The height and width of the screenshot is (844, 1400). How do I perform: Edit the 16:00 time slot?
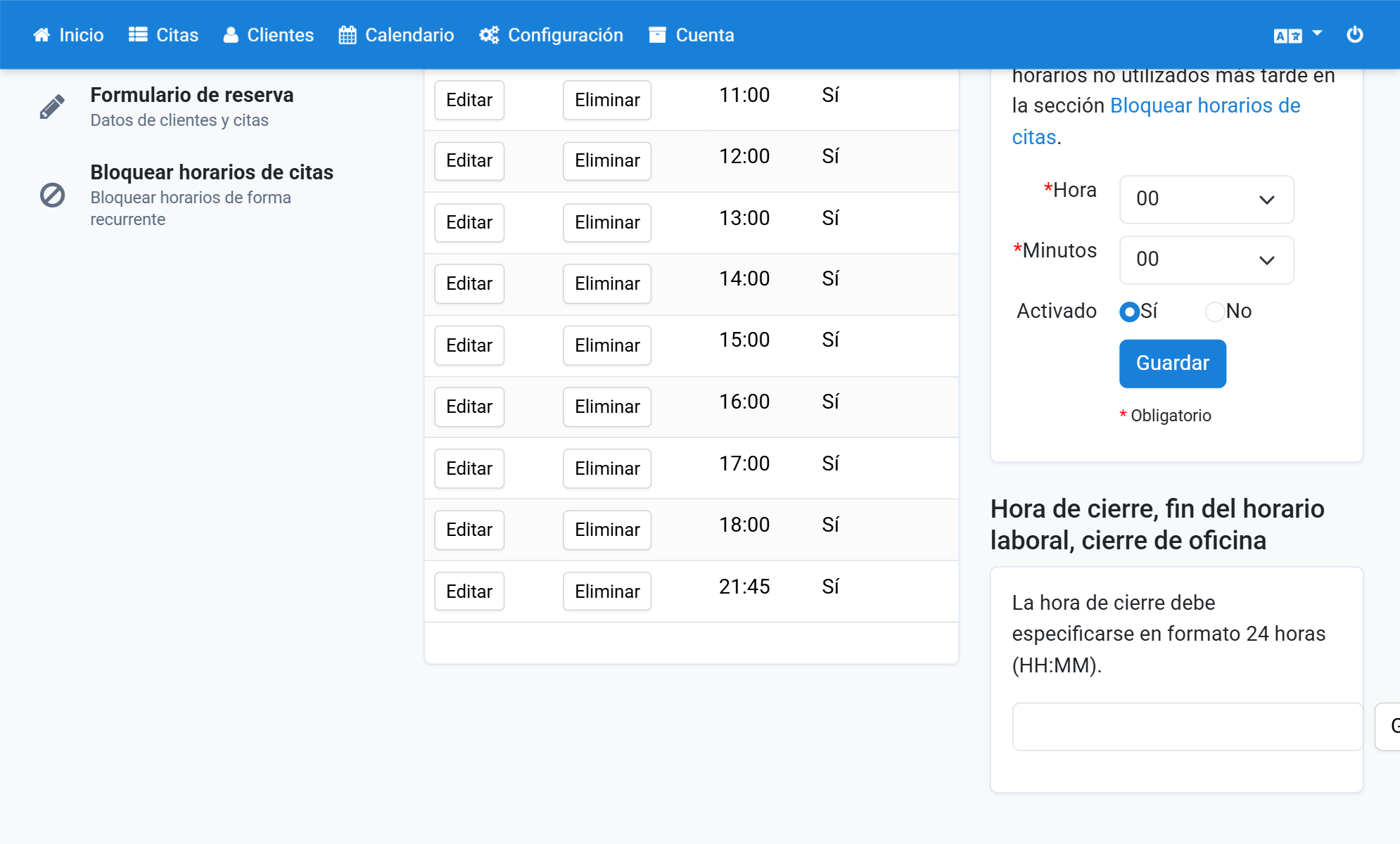pyautogui.click(x=469, y=407)
